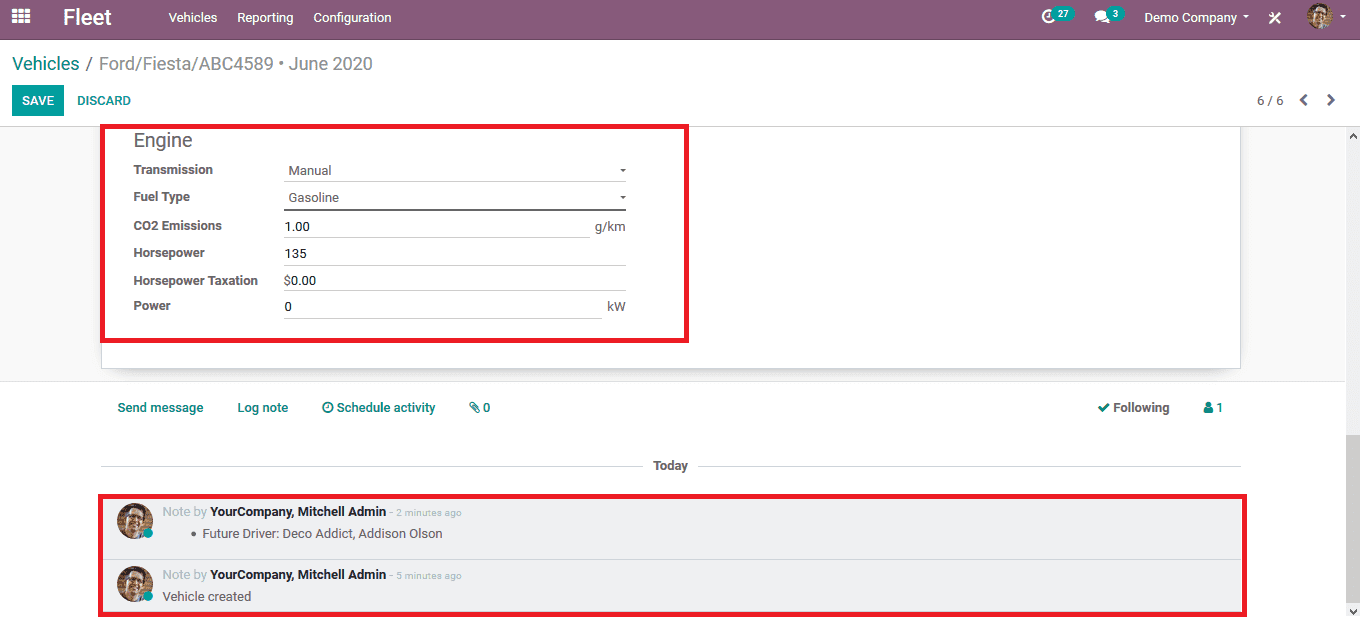Click the Fuel Type field label
The height and width of the screenshot is (623, 1363).
click(162, 197)
